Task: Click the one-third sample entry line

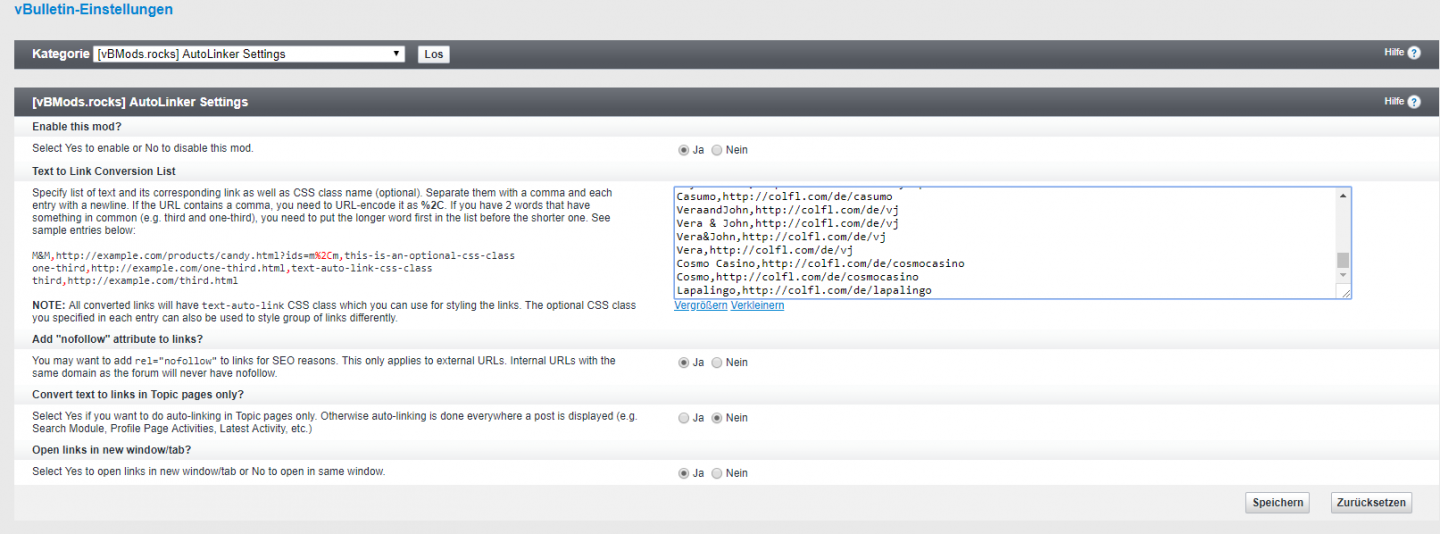Action: 232,268
